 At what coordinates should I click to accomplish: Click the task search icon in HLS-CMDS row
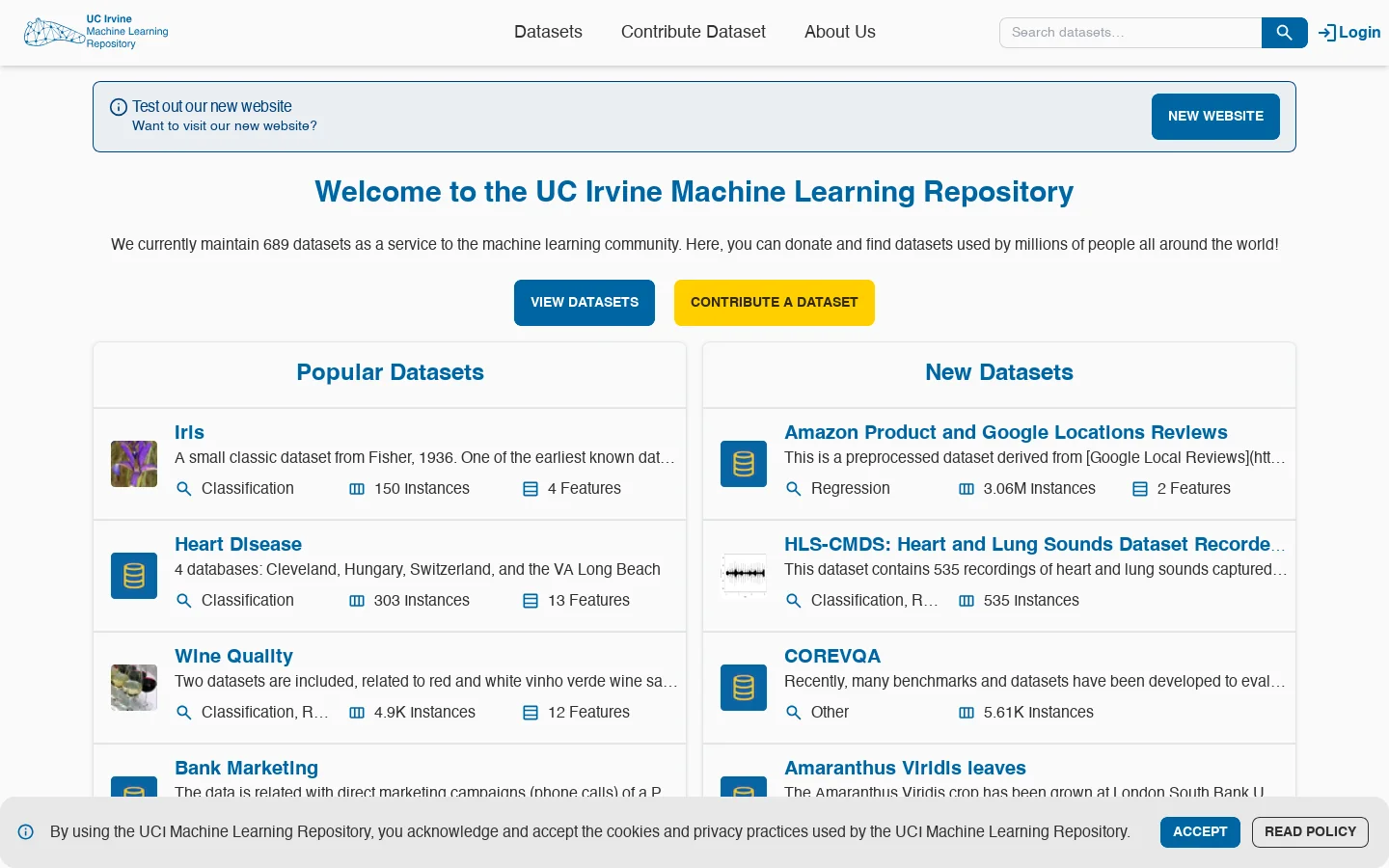794,601
